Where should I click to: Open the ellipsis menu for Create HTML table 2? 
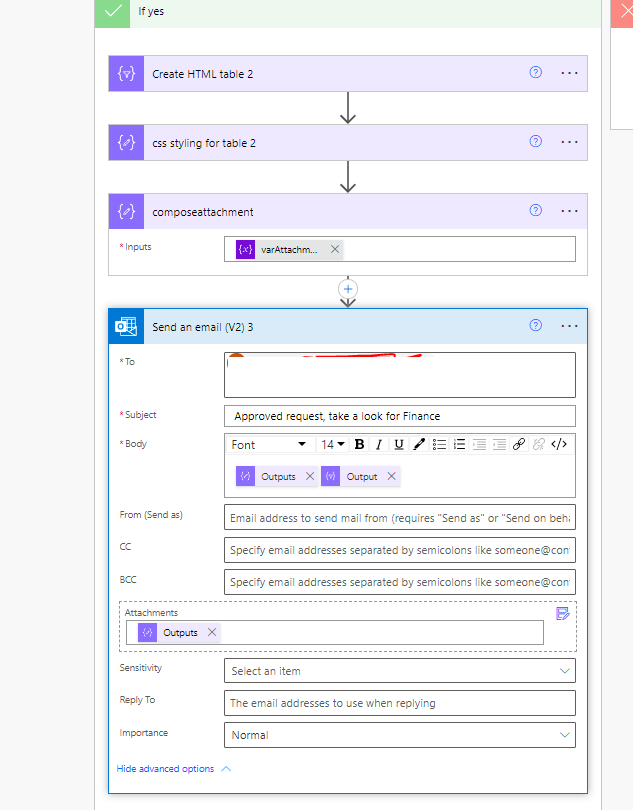(569, 73)
